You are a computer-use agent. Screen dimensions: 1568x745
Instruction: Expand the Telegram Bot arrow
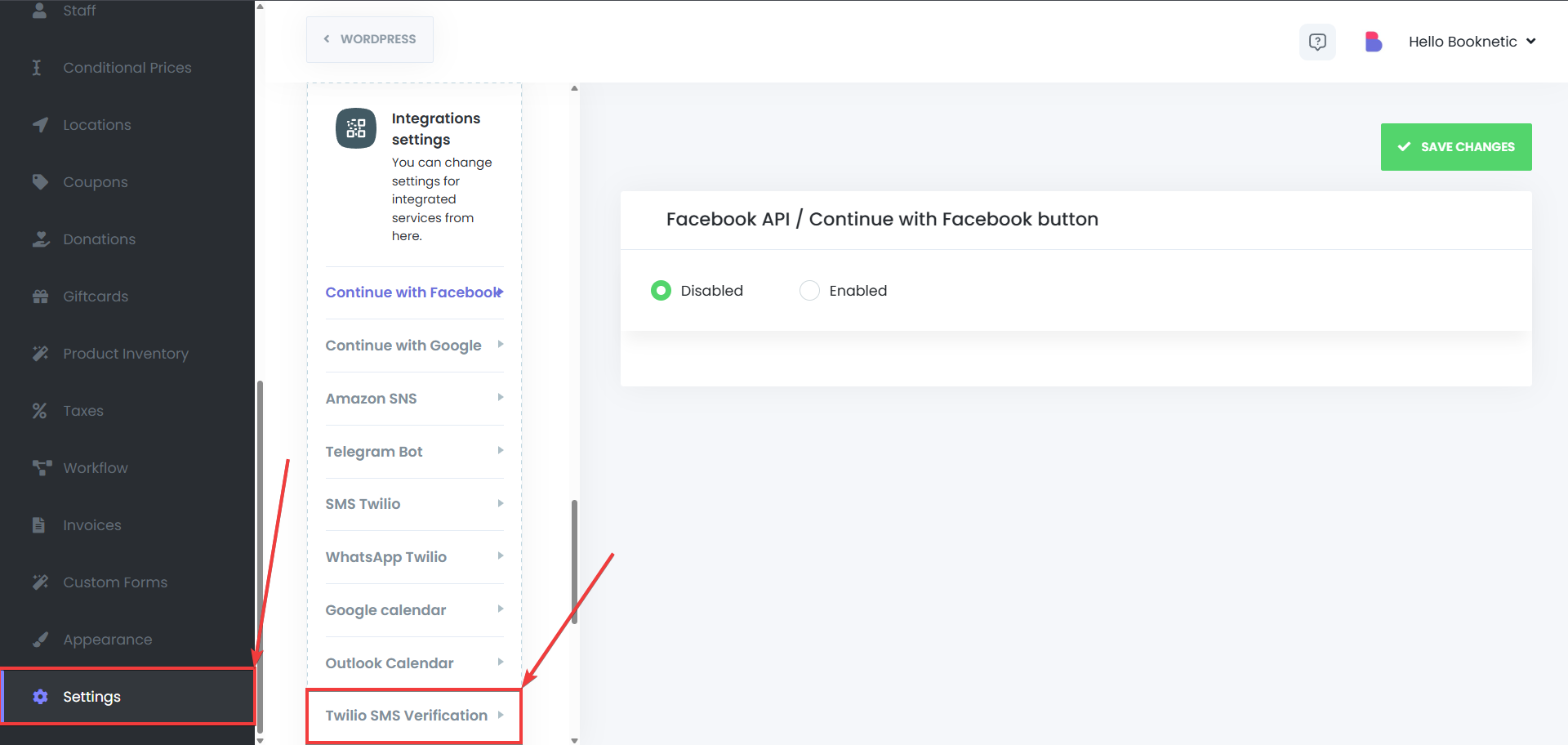pos(501,451)
